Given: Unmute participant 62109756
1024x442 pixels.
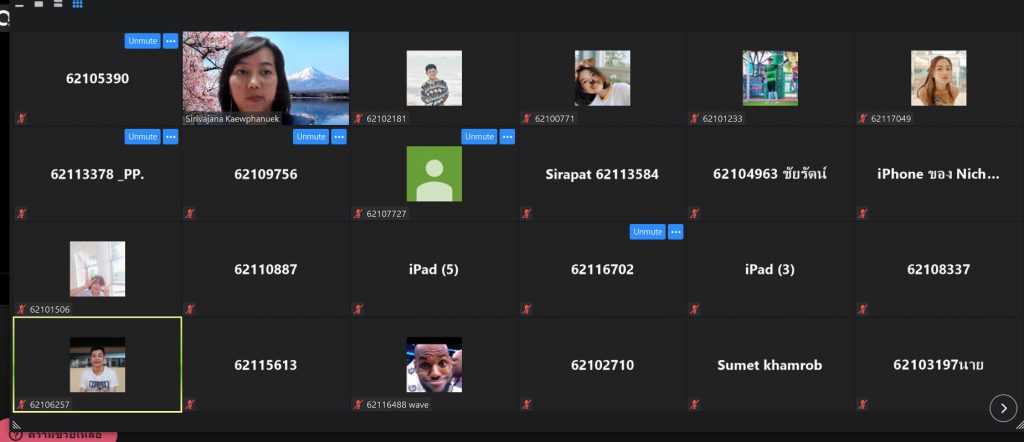Looking at the screenshot, I should 310,136.
